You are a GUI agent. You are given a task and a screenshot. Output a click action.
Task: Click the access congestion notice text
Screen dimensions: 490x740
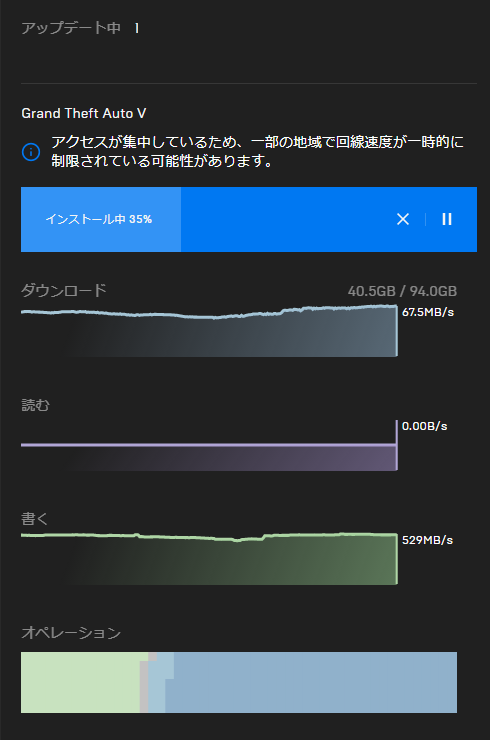point(257,151)
